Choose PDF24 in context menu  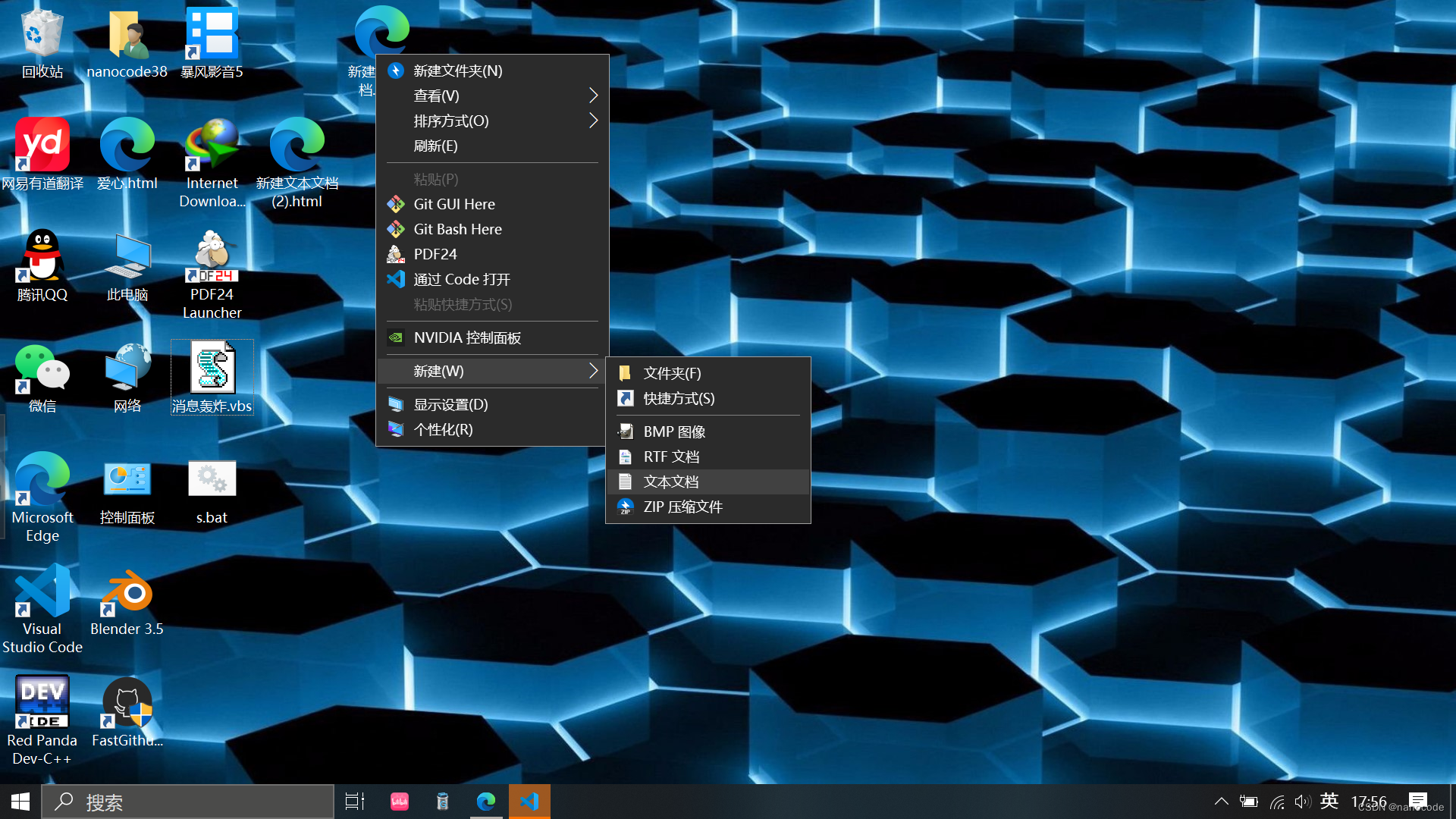tap(493, 254)
